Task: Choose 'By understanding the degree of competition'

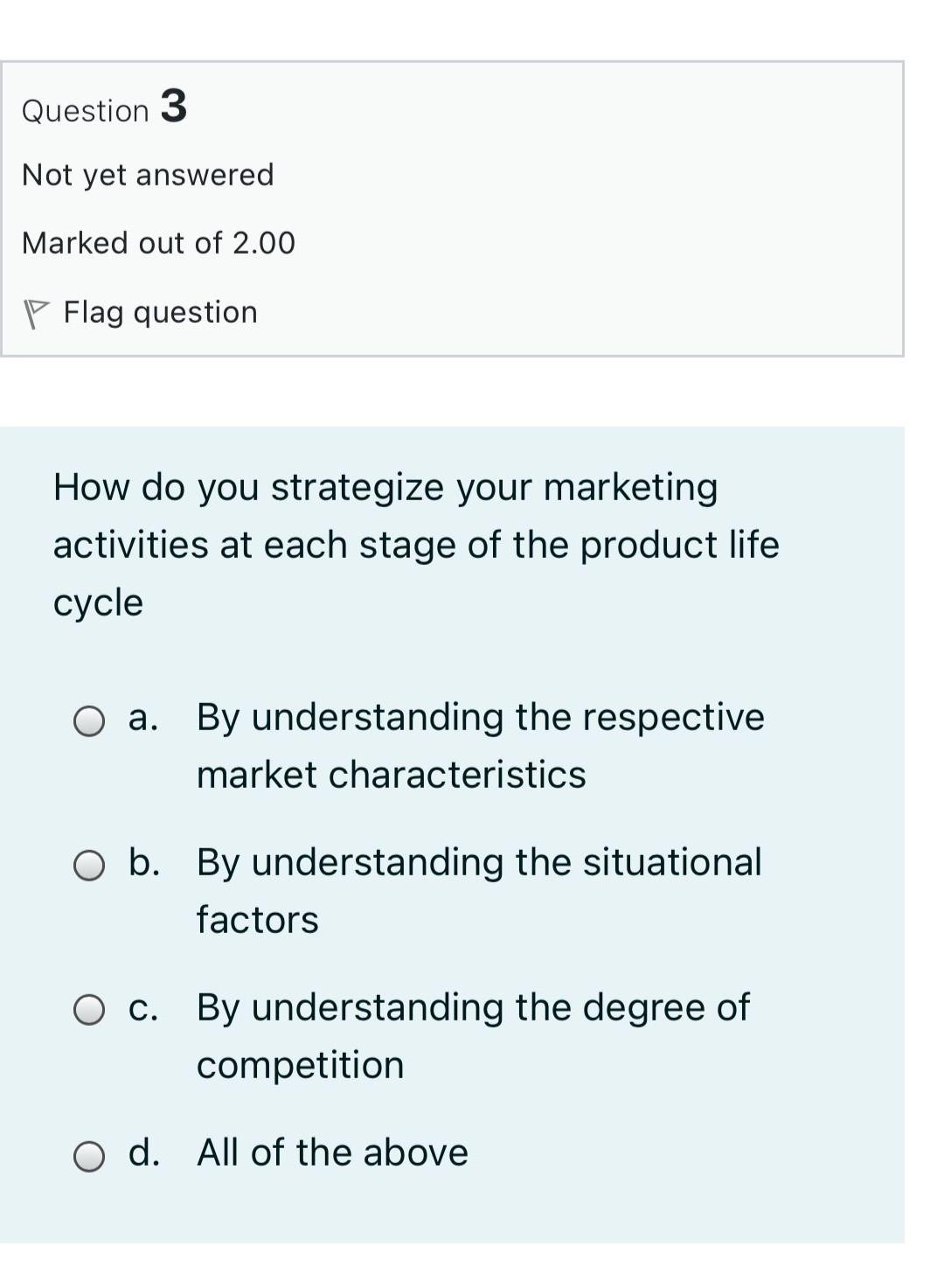Action: coord(473,1035)
